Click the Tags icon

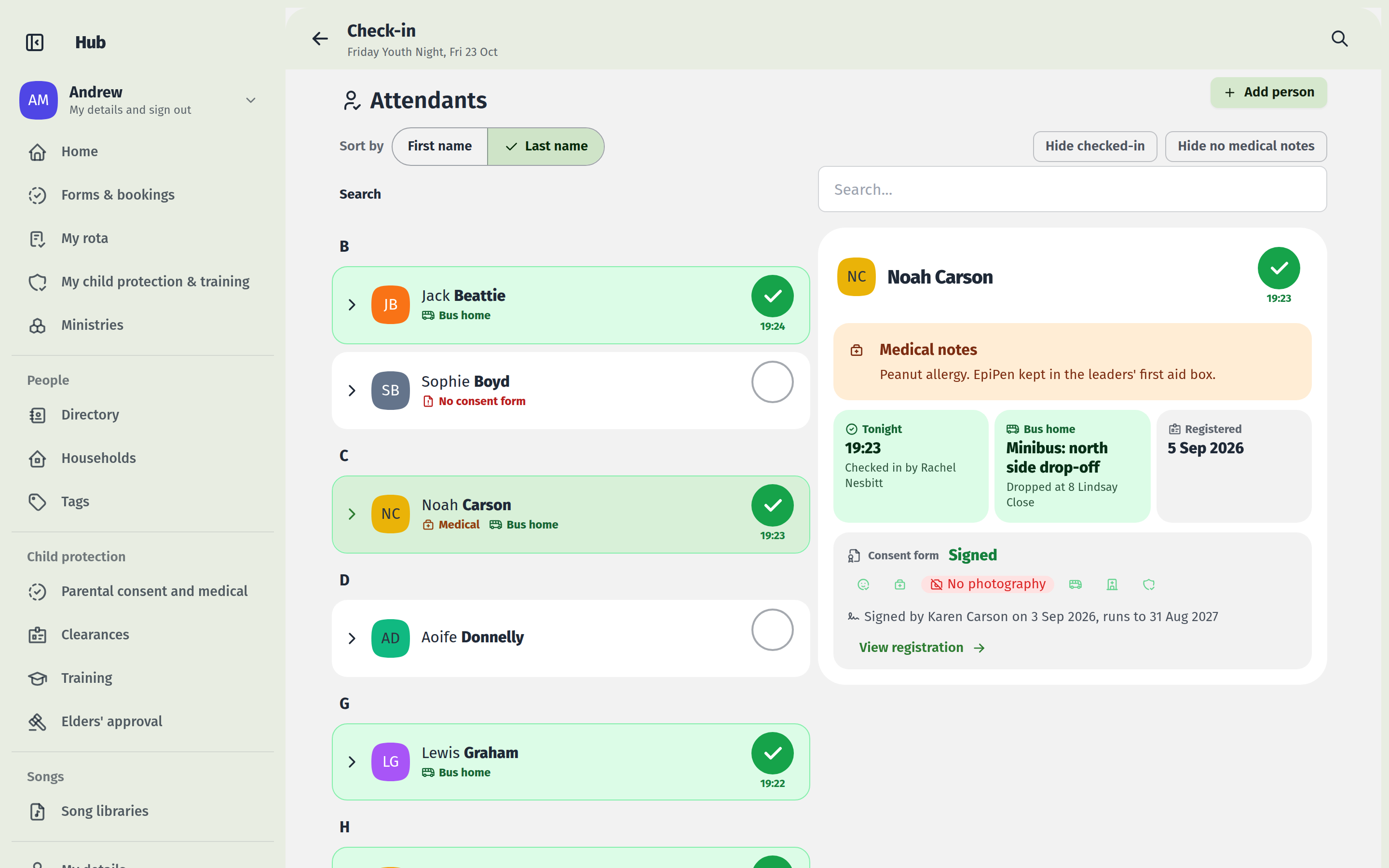coord(37,502)
